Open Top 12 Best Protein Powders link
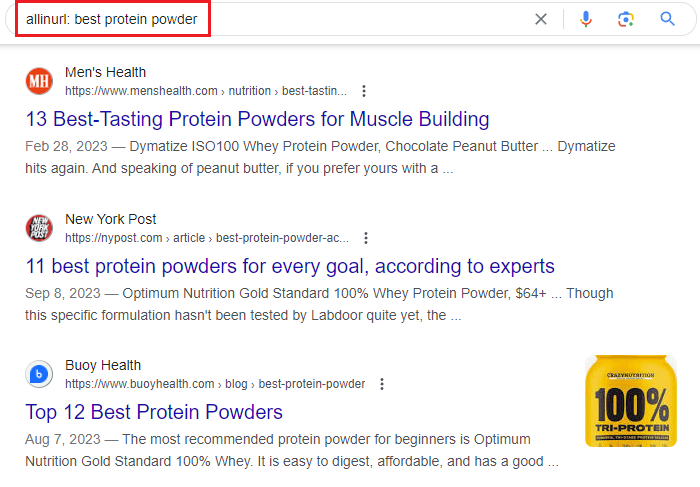This screenshot has height=487, width=700. pyautogui.click(x=154, y=412)
